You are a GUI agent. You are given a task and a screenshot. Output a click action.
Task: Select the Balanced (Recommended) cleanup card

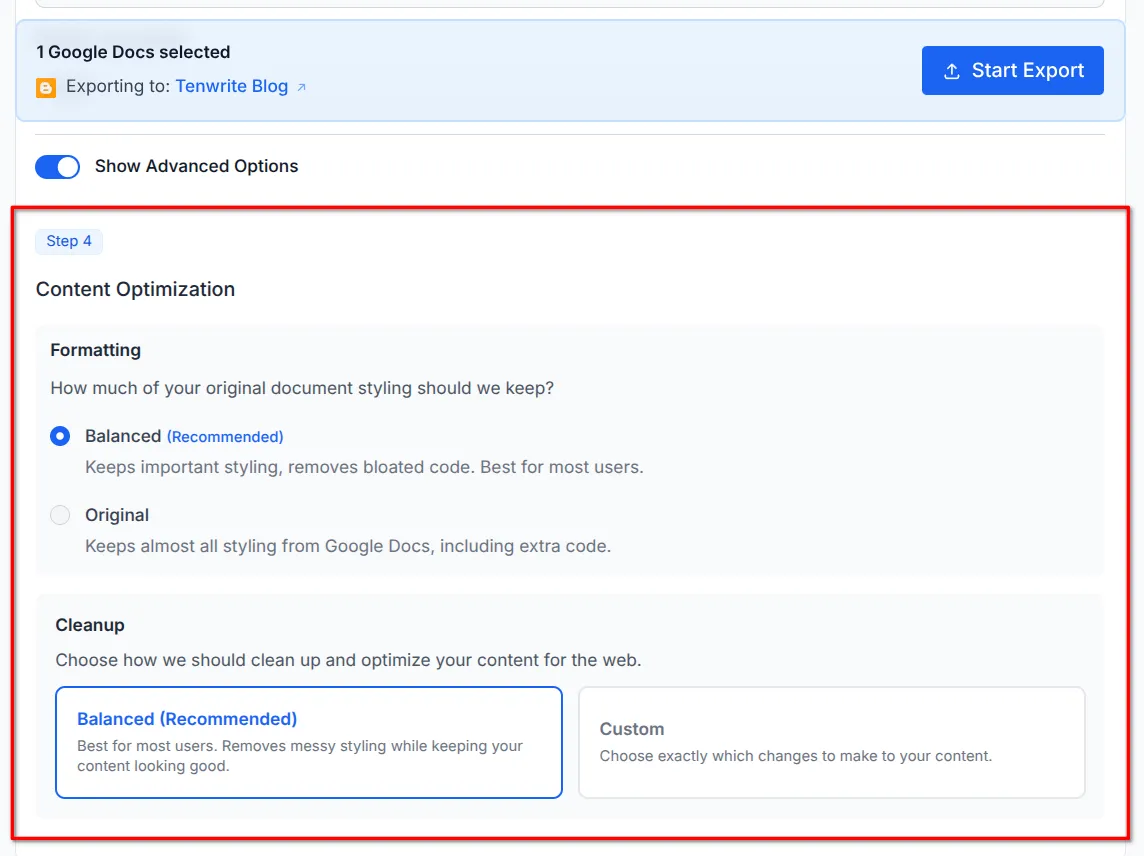308,742
